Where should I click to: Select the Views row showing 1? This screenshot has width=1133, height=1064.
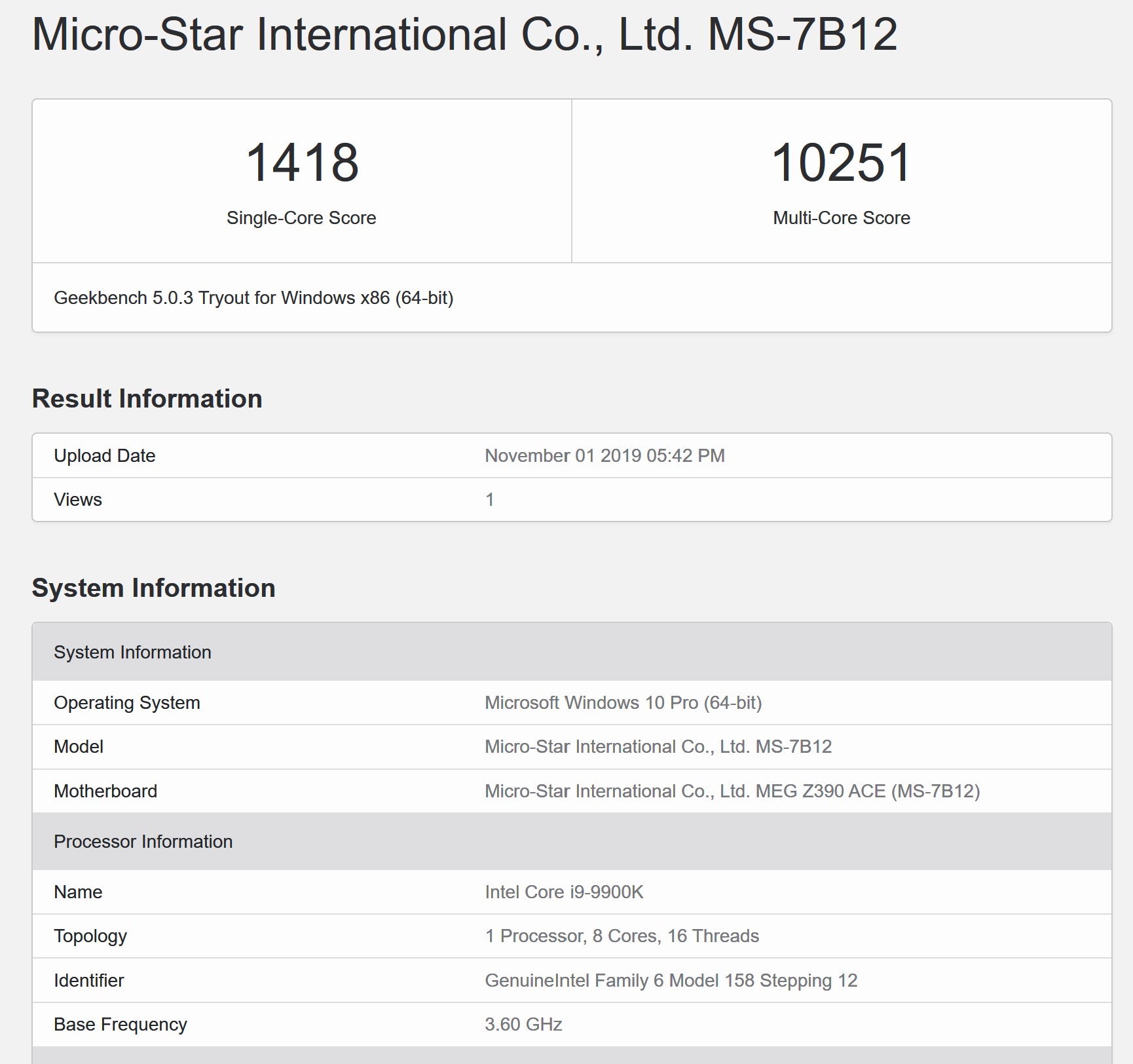77,499
